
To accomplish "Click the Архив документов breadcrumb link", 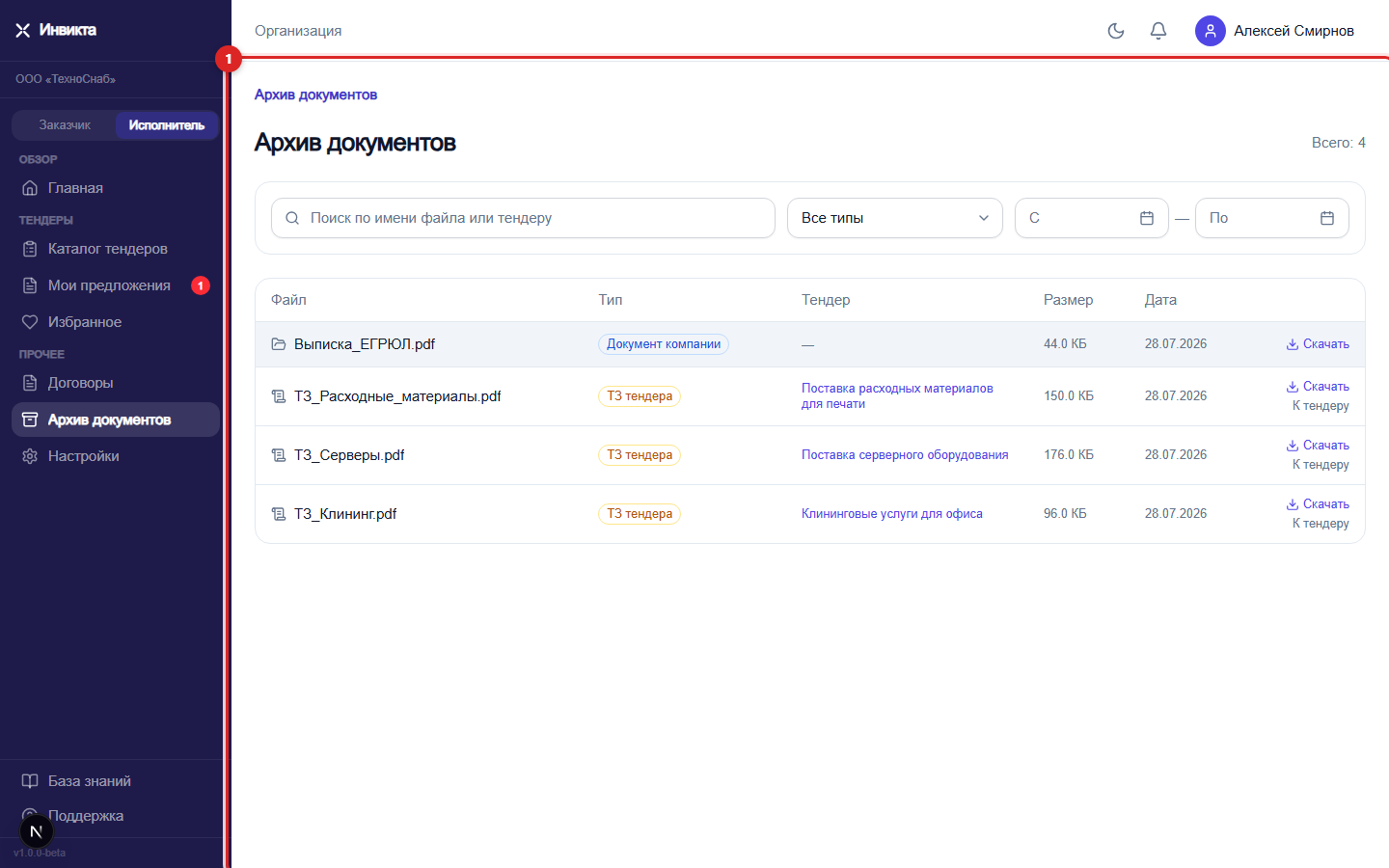I will 315,95.
